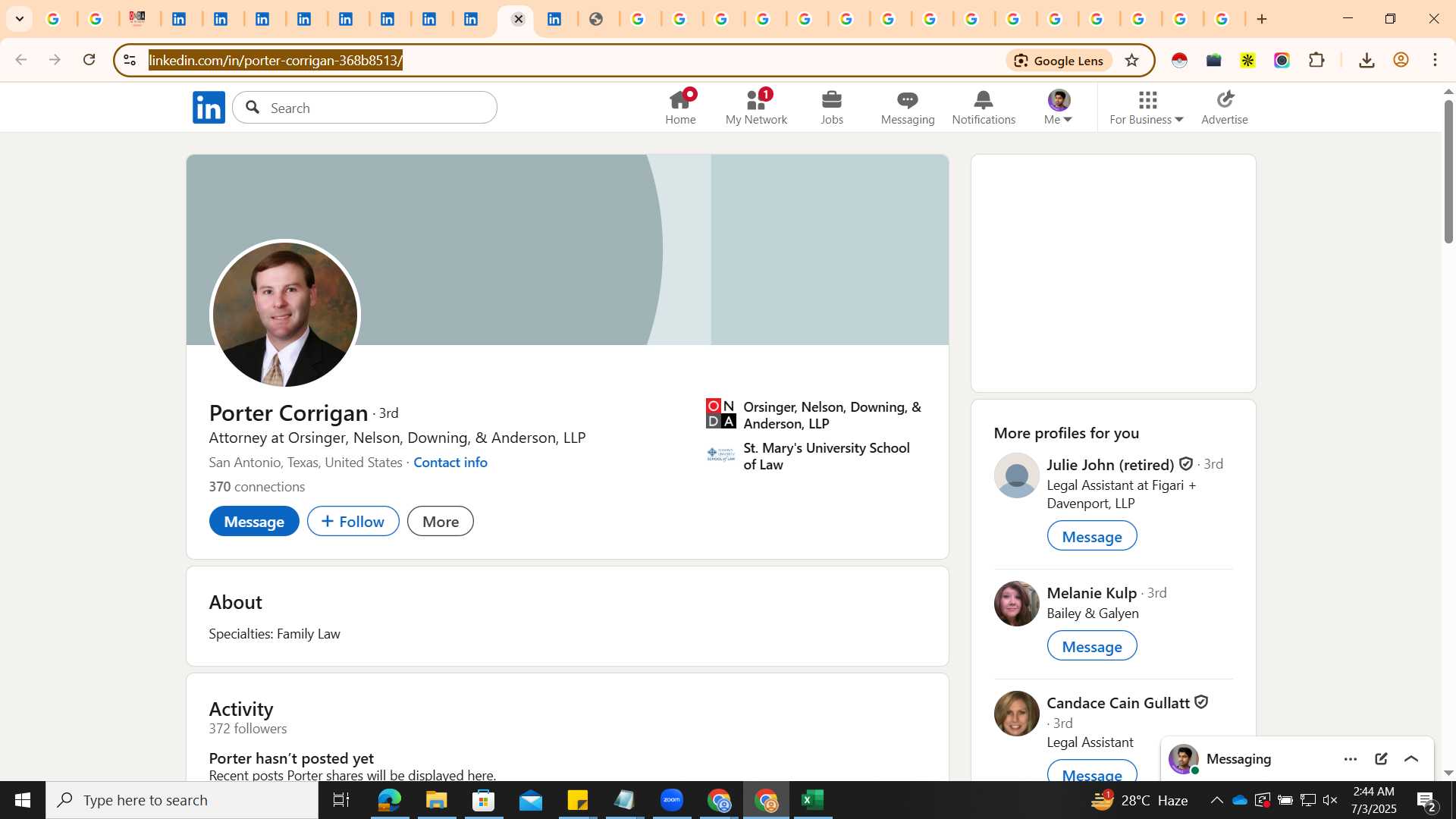
Task: Select the LinkedIn URL in address bar
Action: pyautogui.click(x=275, y=60)
